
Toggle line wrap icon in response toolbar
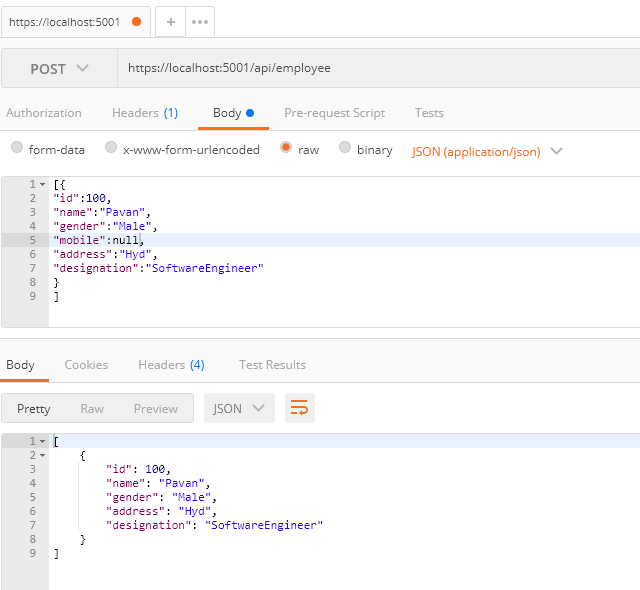coord(300,408)
